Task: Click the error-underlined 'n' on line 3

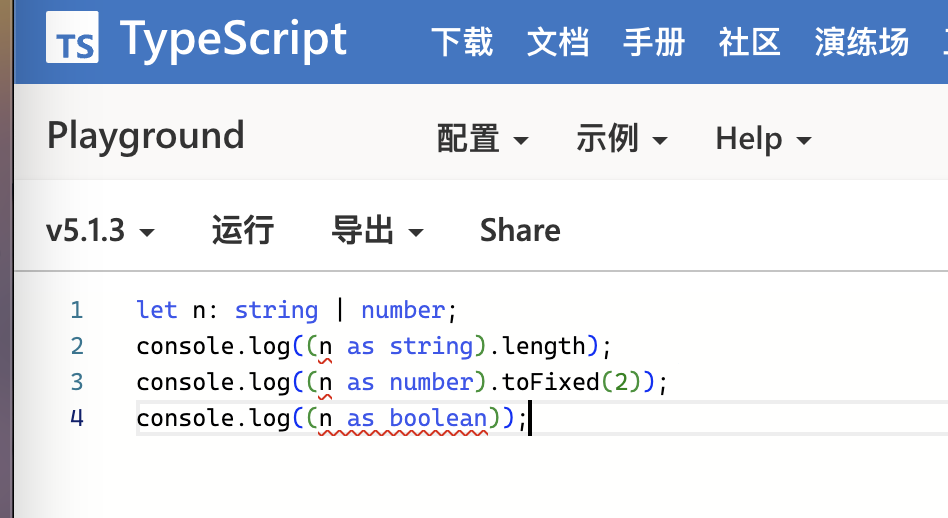Action: coord(325,383)
